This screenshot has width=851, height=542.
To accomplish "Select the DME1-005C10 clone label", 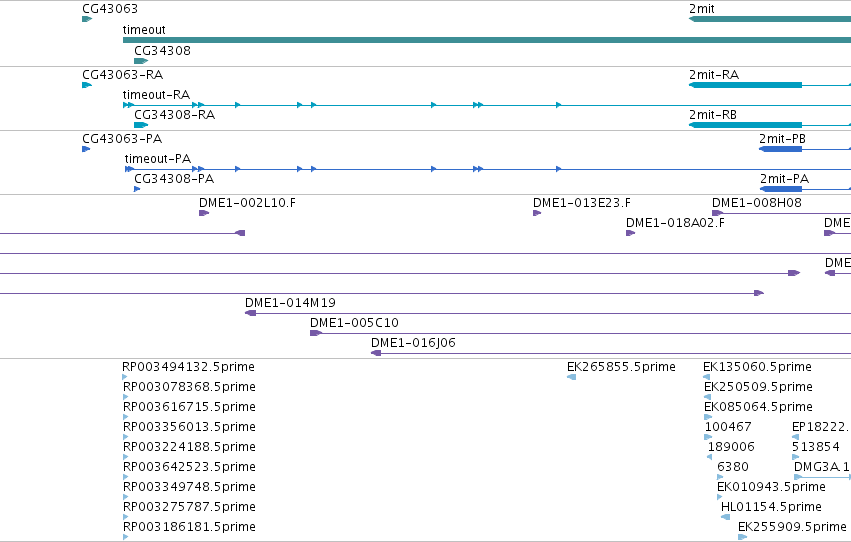I will (x=354, y=323).
